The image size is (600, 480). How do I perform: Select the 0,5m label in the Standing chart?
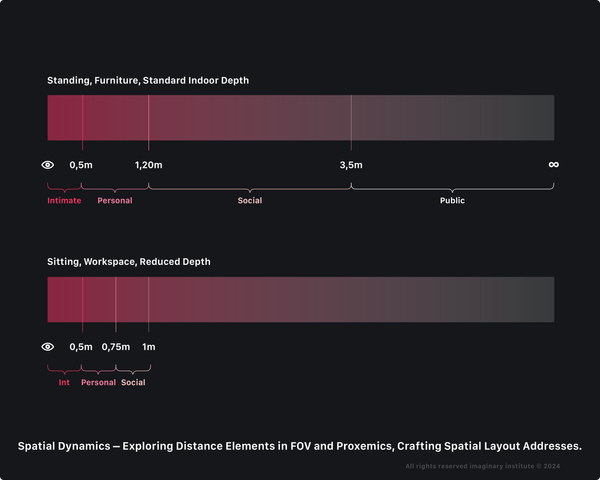[x=81, y=165]
